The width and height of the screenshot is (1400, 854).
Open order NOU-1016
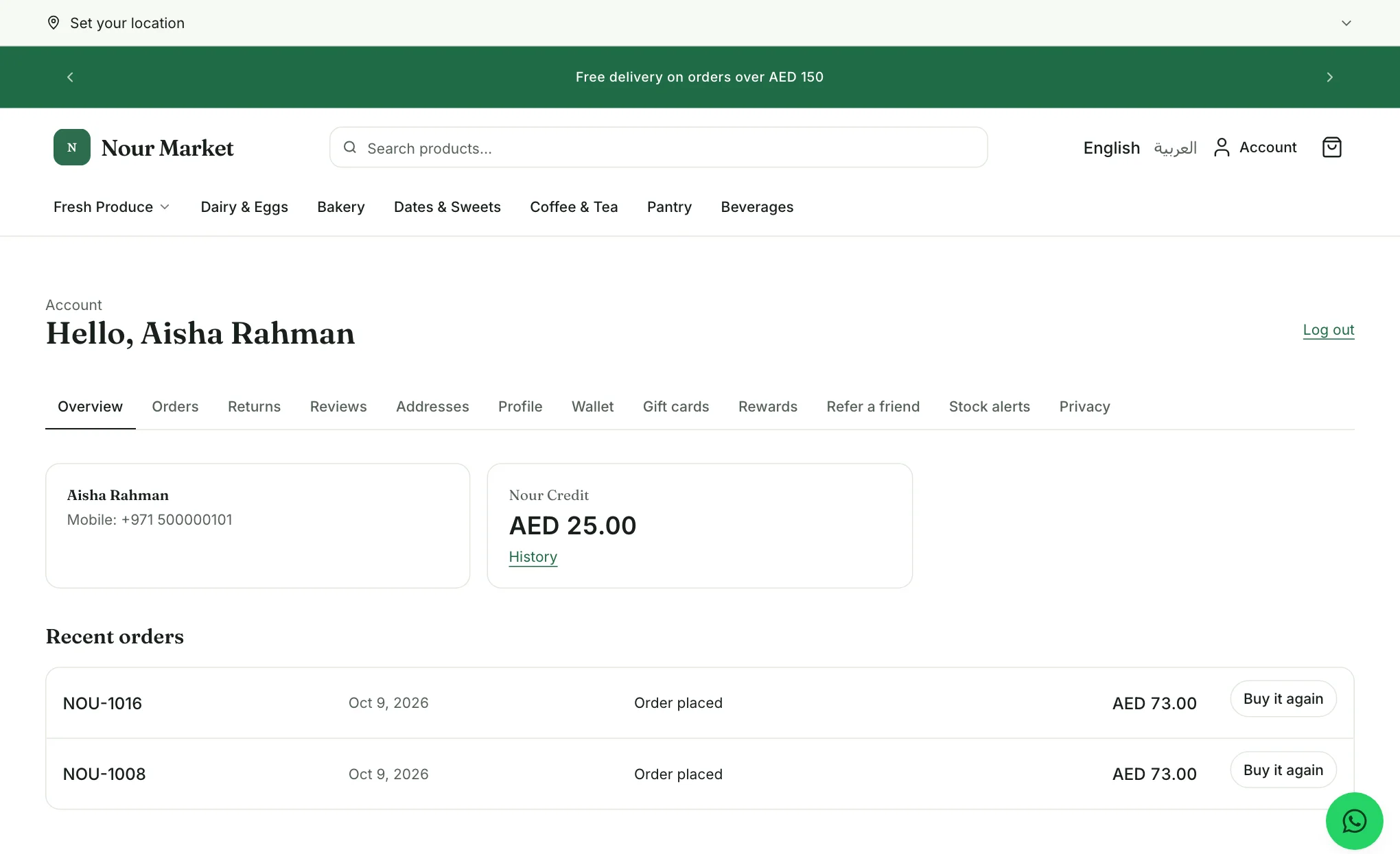point(102,703)
